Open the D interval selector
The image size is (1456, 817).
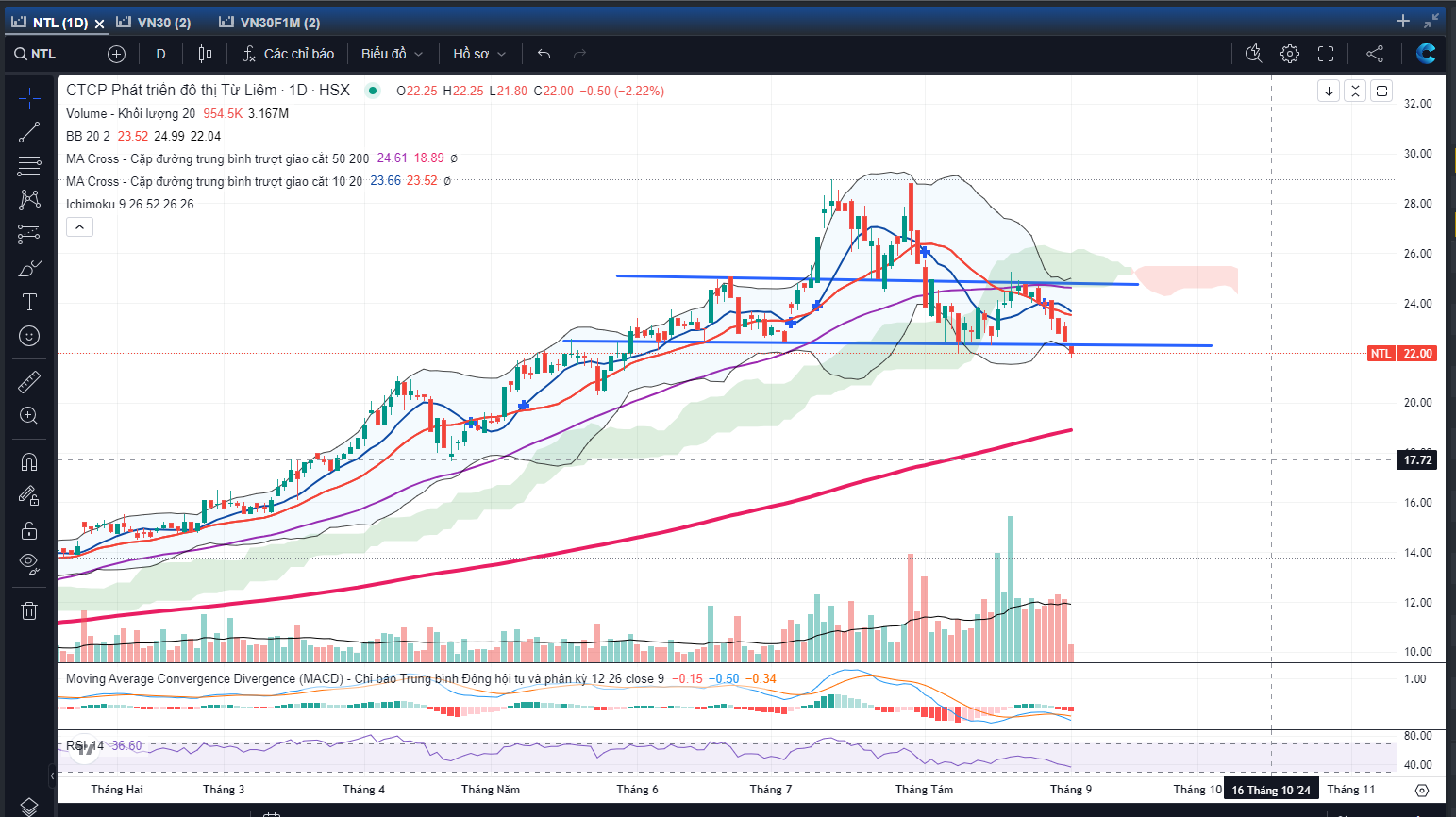click(160, 54)
